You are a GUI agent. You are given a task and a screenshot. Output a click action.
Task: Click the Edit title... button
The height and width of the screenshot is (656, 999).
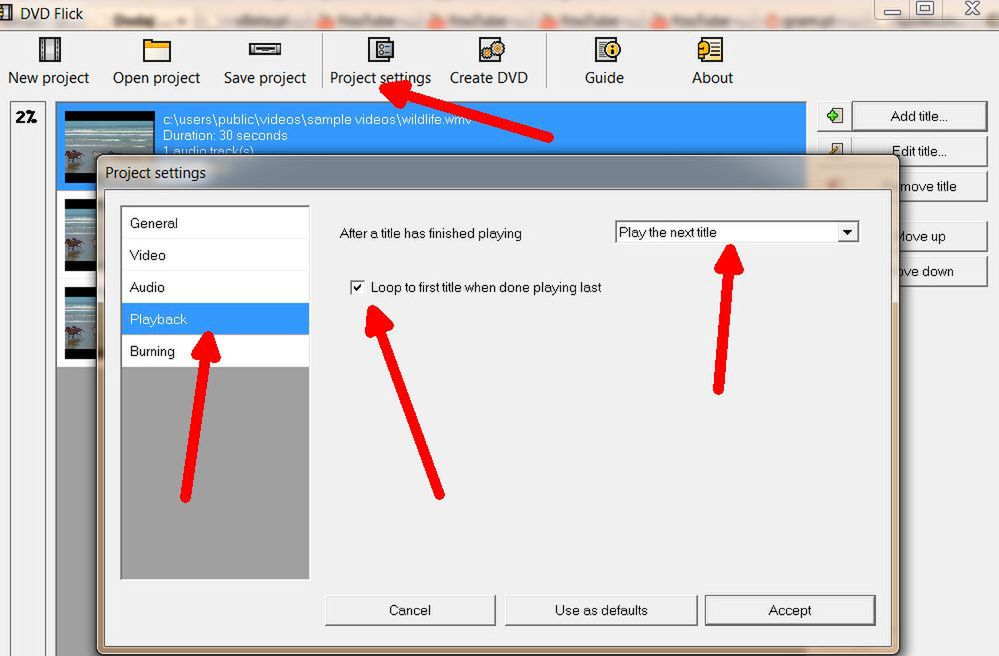pos(919,151)
